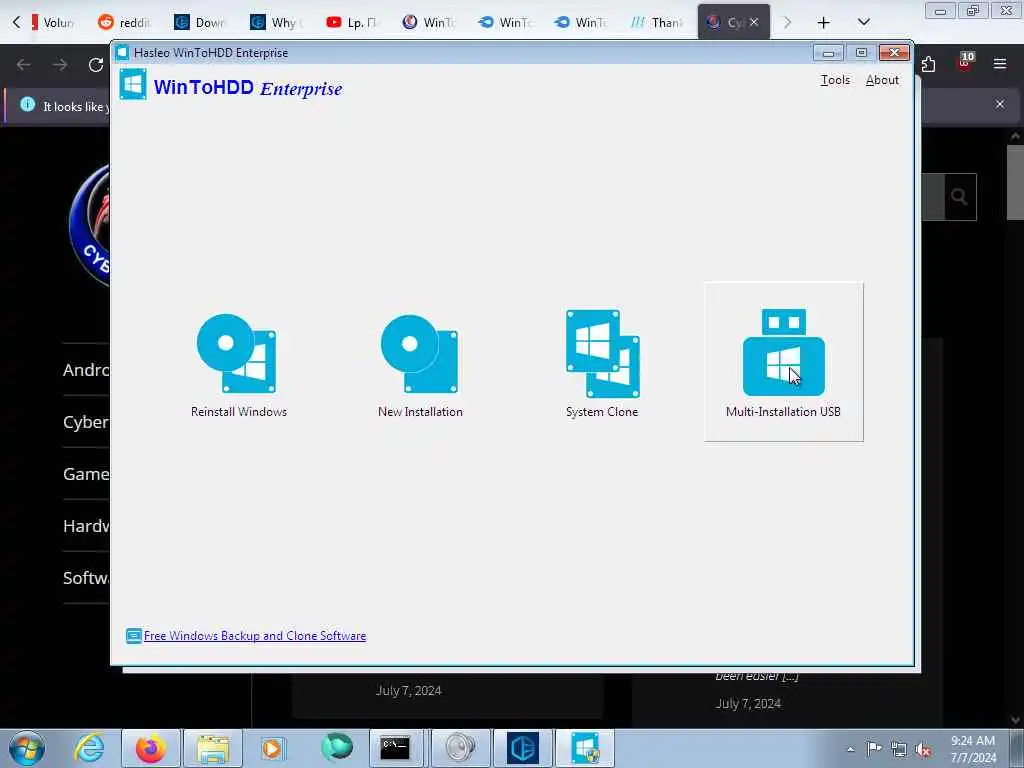The width and height of the screenshot is (1024, 768).
Task: Open Windows Media Player from taskbar
Action: [x=272, y=748]
